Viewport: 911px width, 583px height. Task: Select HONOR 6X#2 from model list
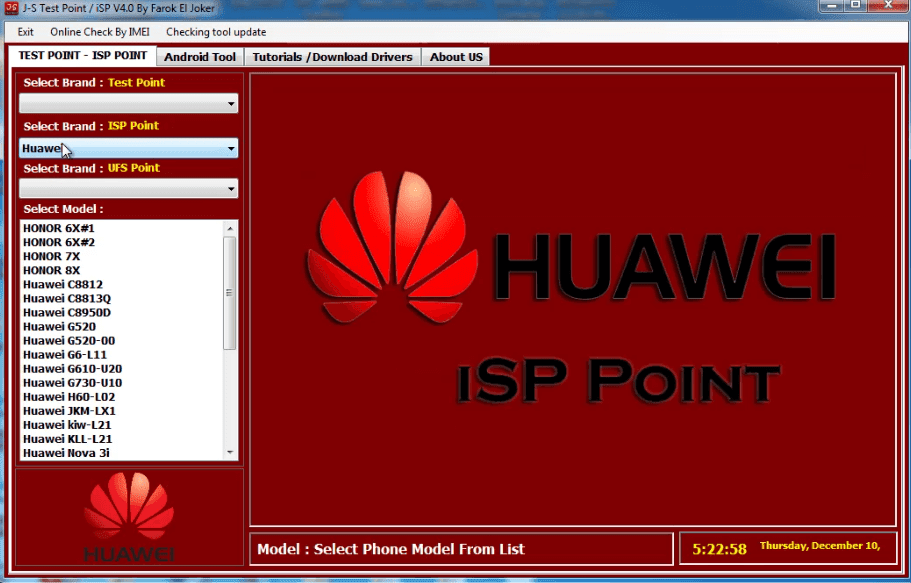pyautogui.click(x=59, y=242)
